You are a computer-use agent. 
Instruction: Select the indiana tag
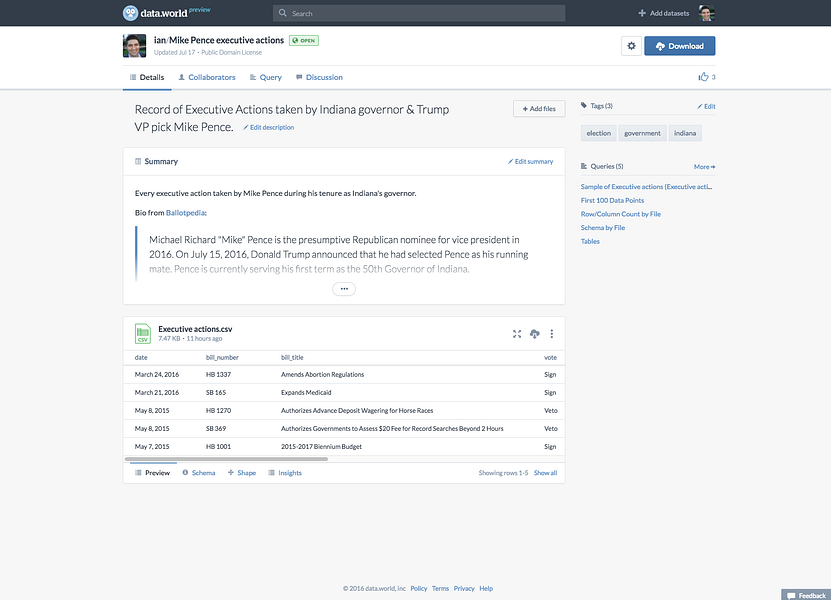685,133
